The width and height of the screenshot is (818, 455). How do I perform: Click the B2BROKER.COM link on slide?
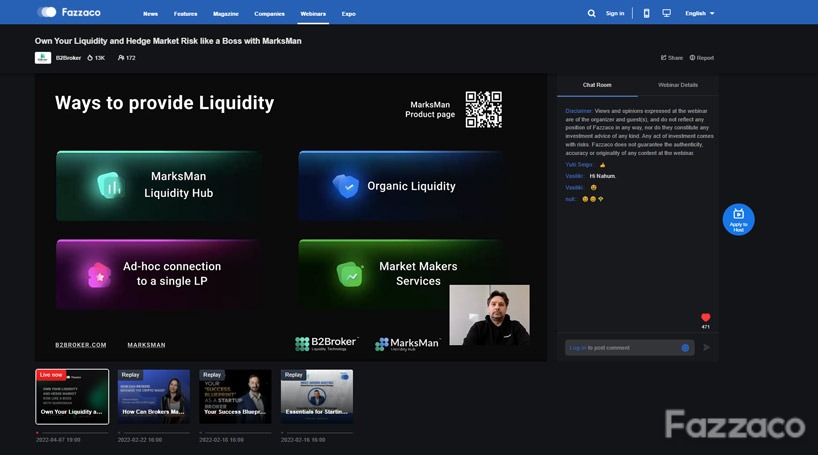(x=81, y=345)
